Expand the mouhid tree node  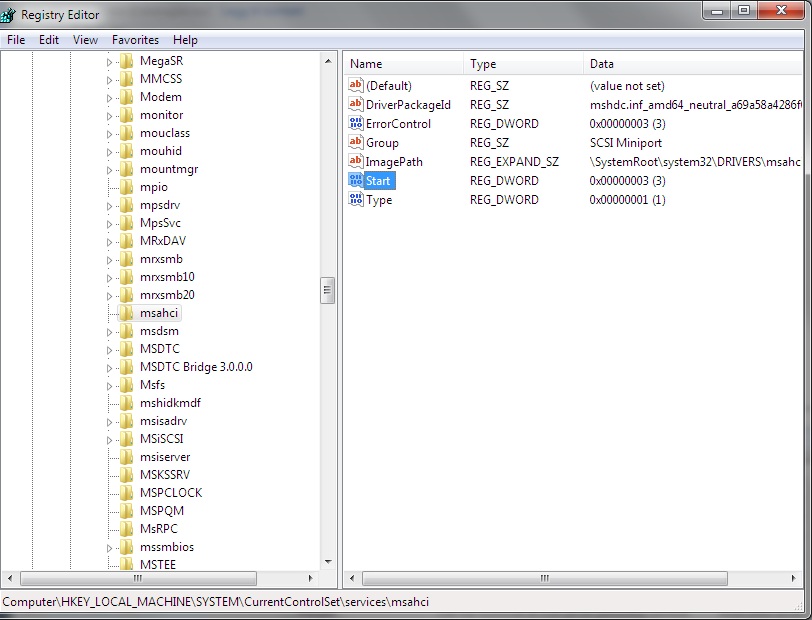109,152
